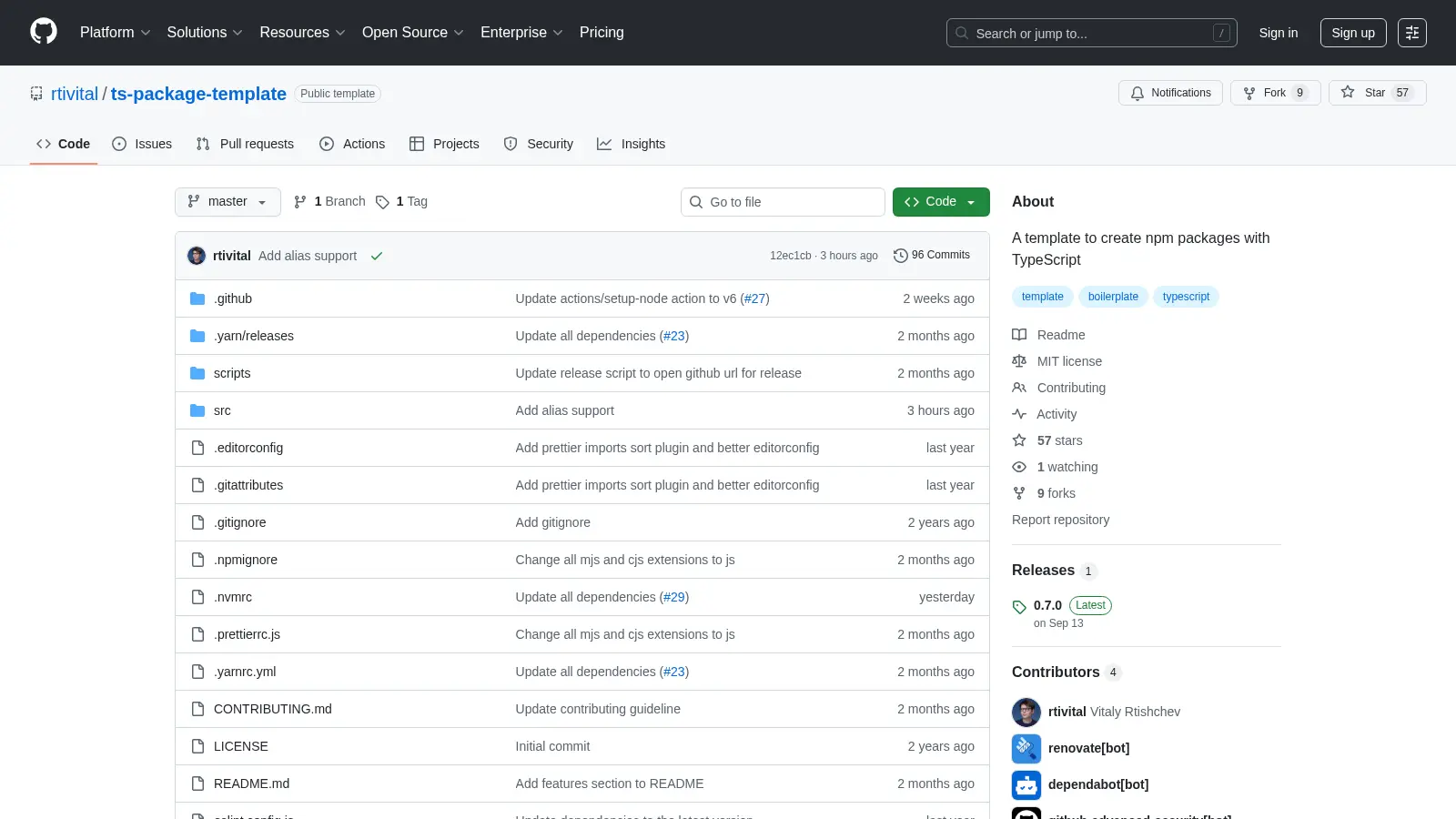Screen dimensions: 1456x819
Task: Expand the Open Source menu
Action: [x=413, y=33]
